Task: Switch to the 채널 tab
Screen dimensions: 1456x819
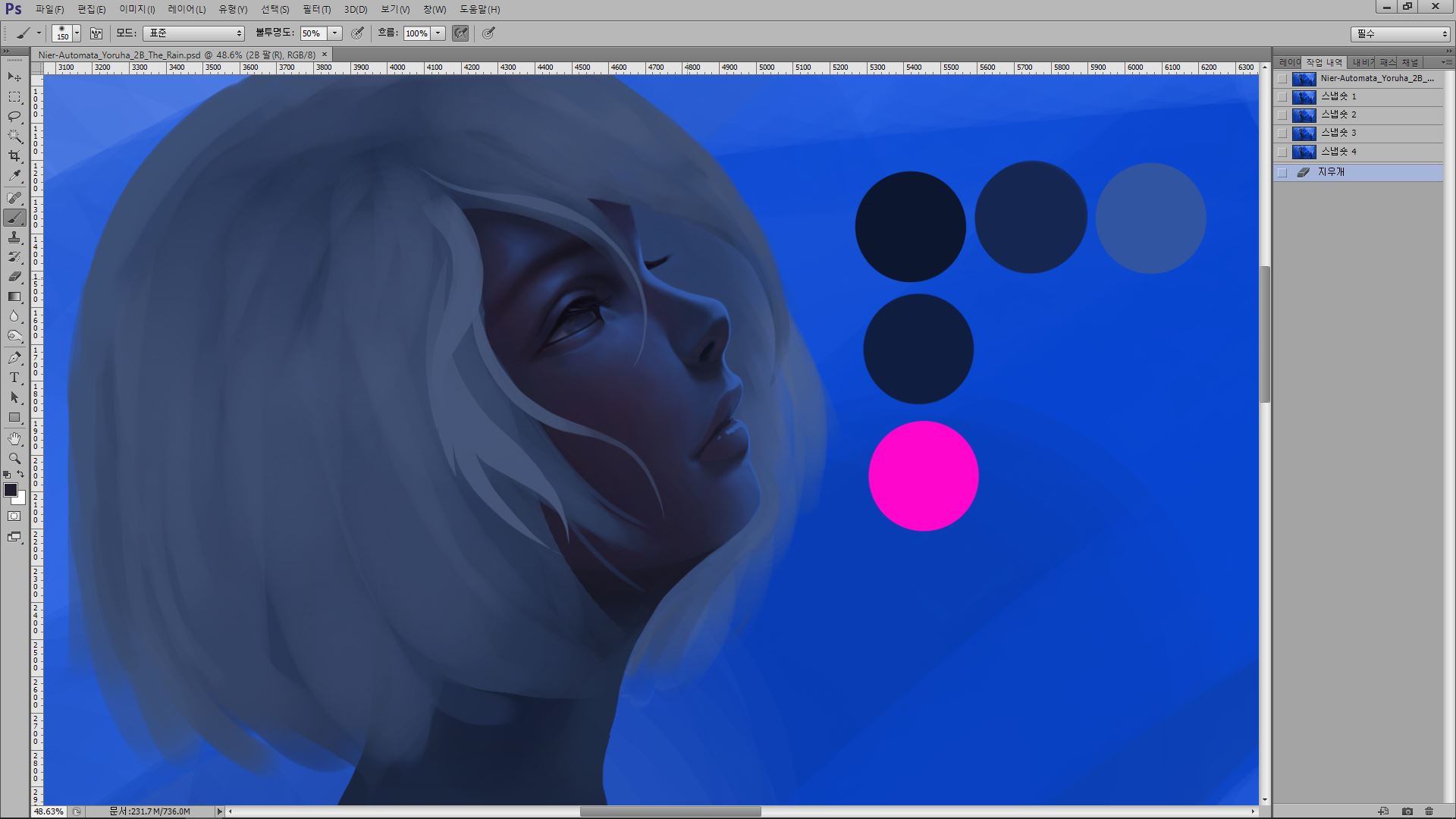Action: pos(1410,62)
